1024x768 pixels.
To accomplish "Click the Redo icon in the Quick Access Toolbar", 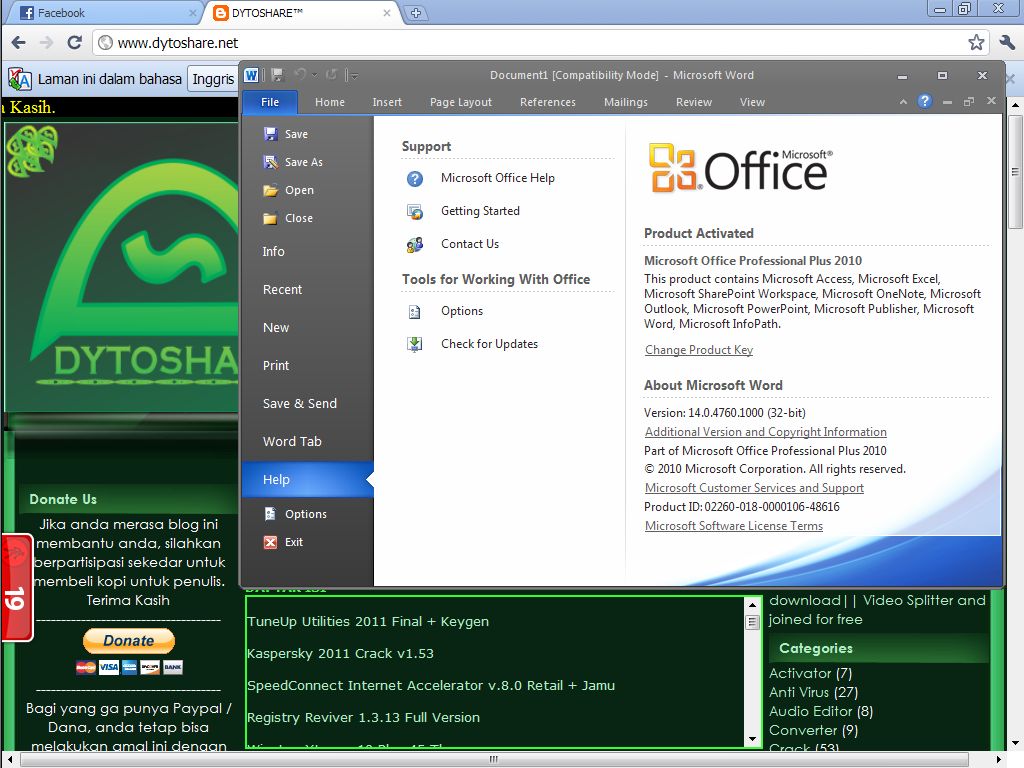I will click(331, 75).
